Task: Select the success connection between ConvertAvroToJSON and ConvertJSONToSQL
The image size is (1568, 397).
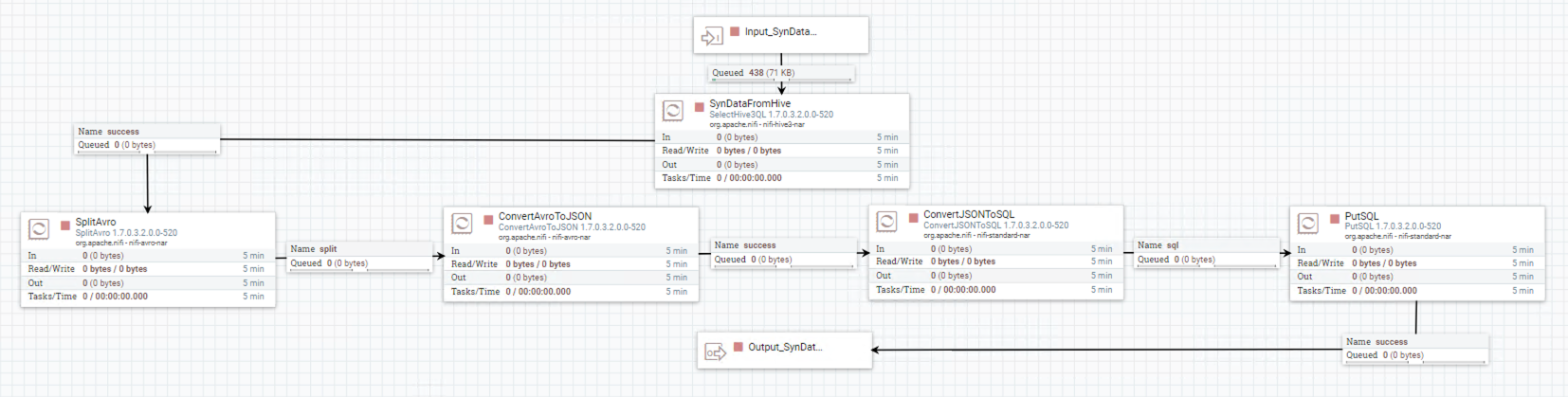Action: [783, 252]
